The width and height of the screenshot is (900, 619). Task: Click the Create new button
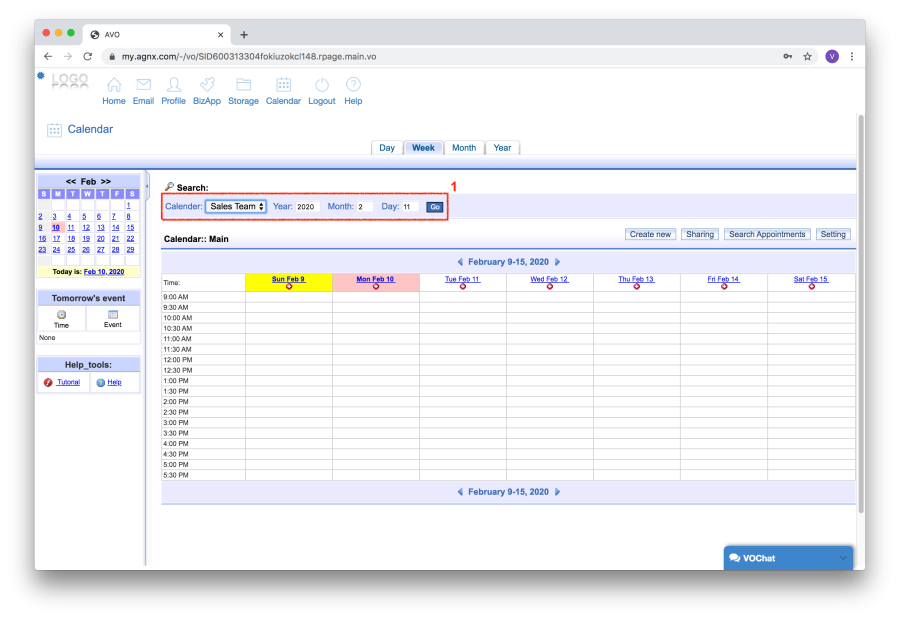pyautogui.click(x=650, y=234)
